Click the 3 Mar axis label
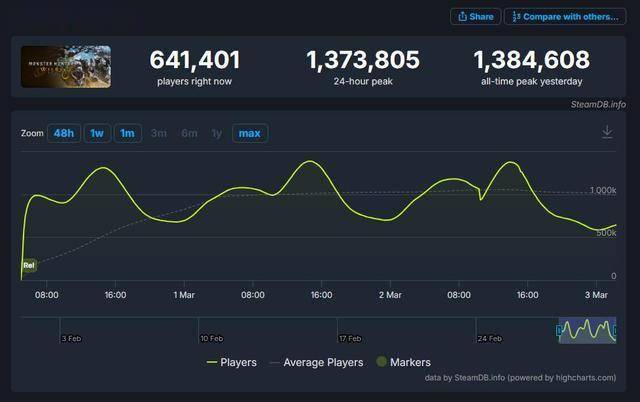Screen dimensions: 640x402 click(x=596, y=295)
